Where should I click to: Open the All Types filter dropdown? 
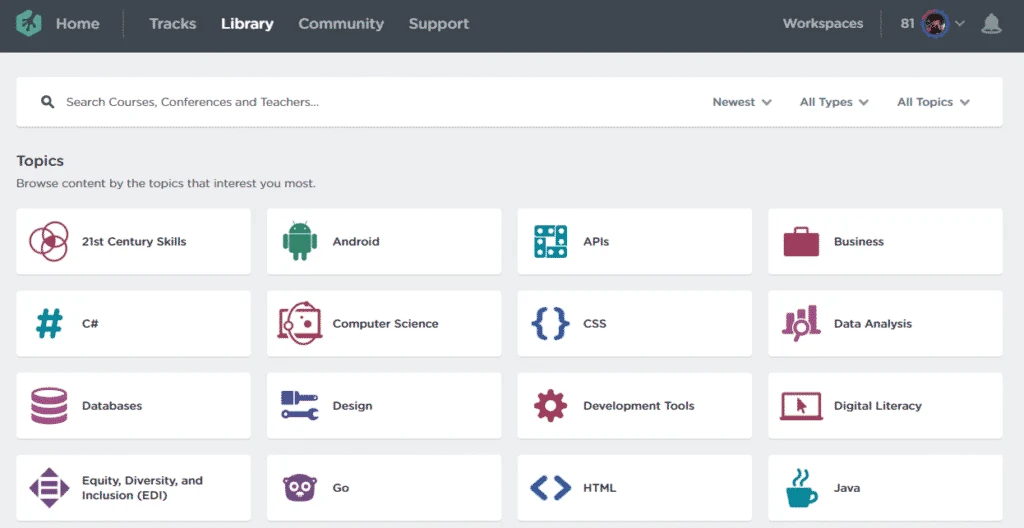point(834,102)
